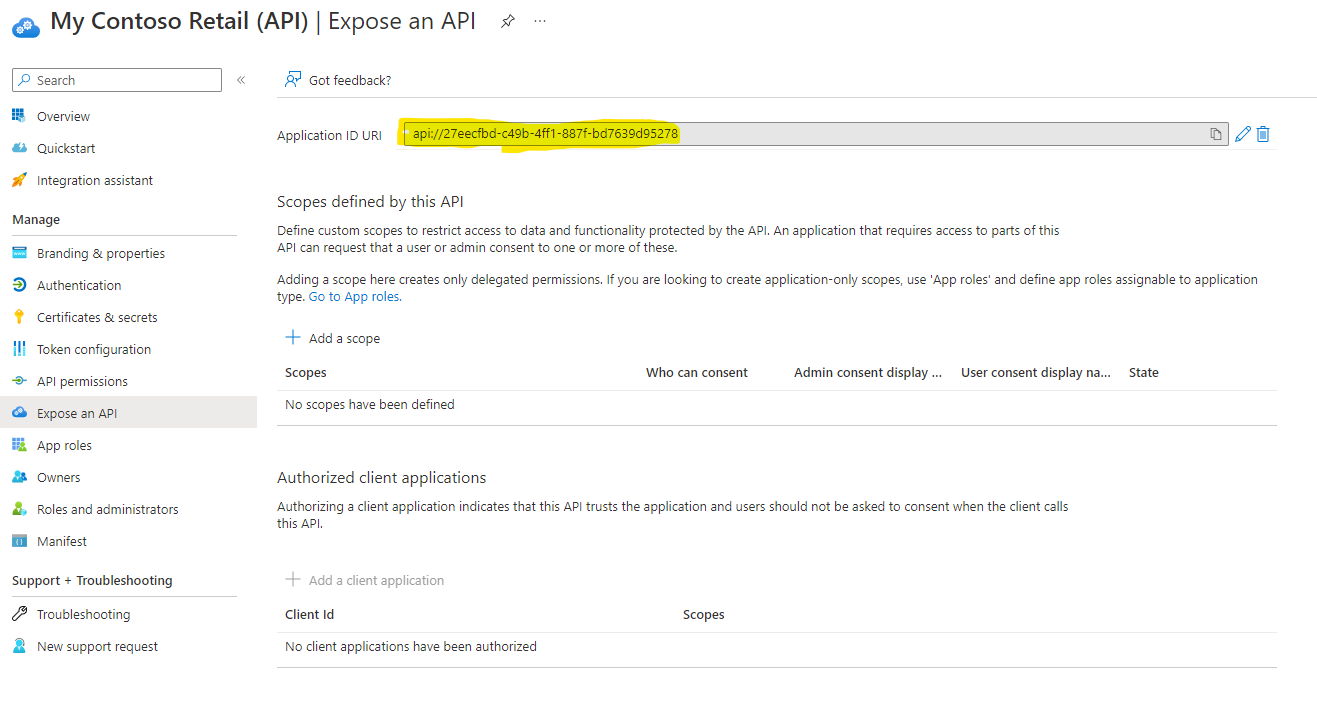The image size is (1317, 723).
Task: Click the Authorized client applications heading
Action: tap(382, 477)
